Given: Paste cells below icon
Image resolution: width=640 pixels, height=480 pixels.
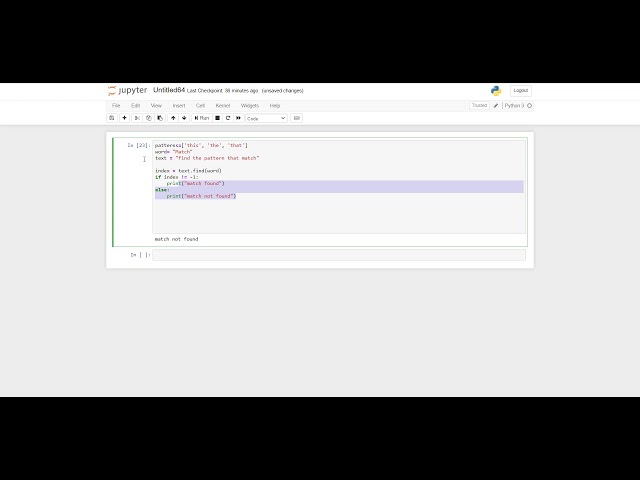Looking at the screenshot, I should pyautogui.click(x=160, y=118).
